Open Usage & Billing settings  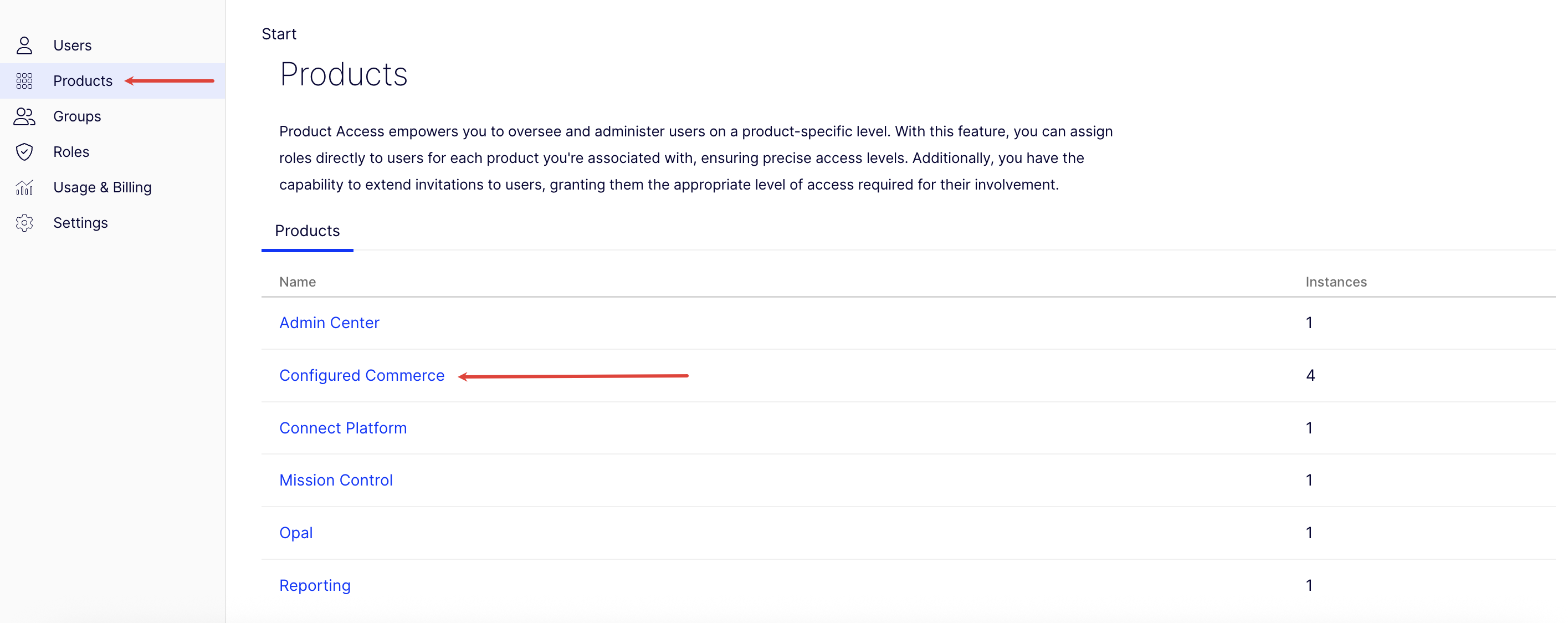pos(103,187)
